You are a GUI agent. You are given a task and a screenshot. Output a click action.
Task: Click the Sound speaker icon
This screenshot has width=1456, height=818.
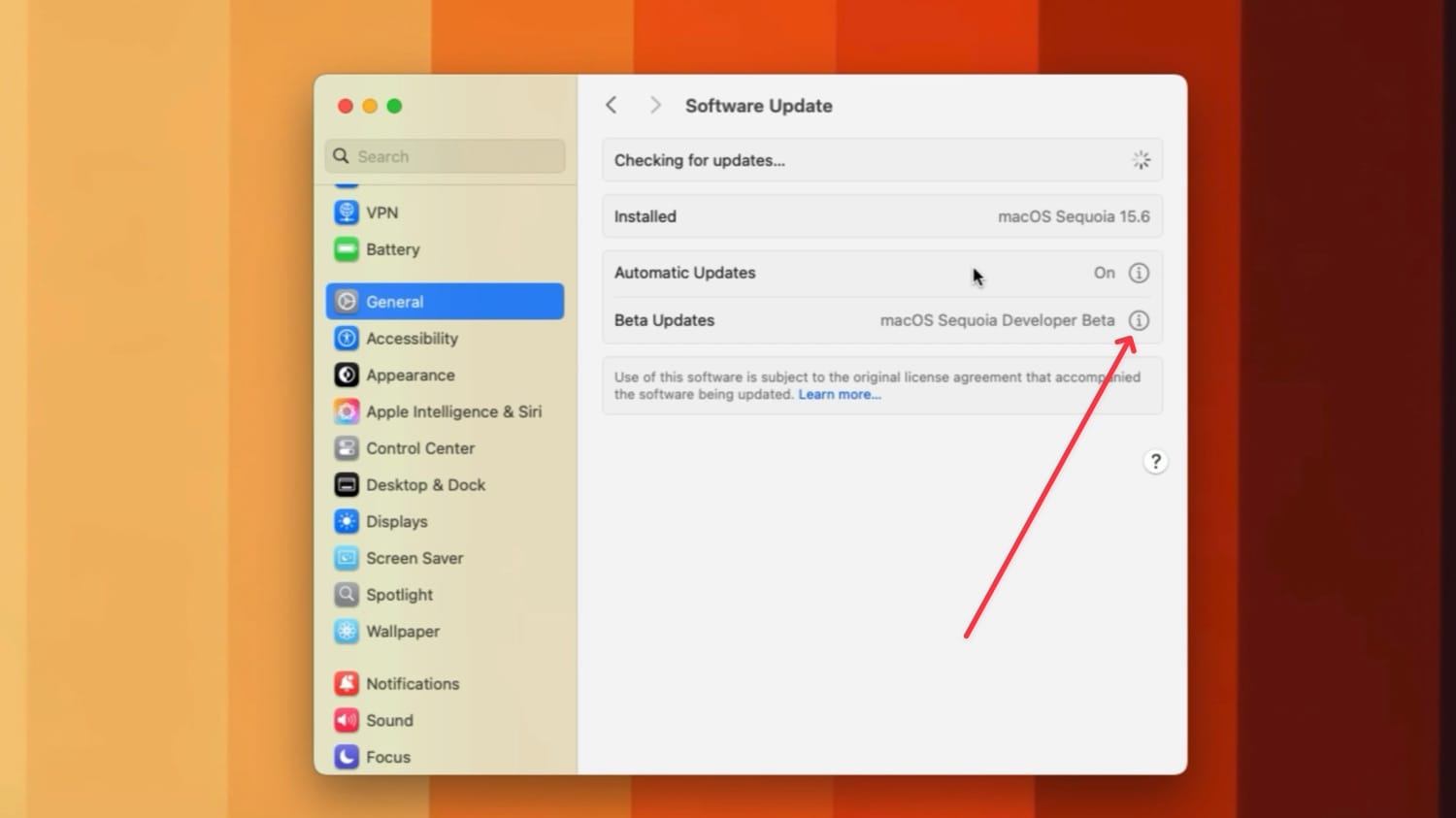click(347, 720)
